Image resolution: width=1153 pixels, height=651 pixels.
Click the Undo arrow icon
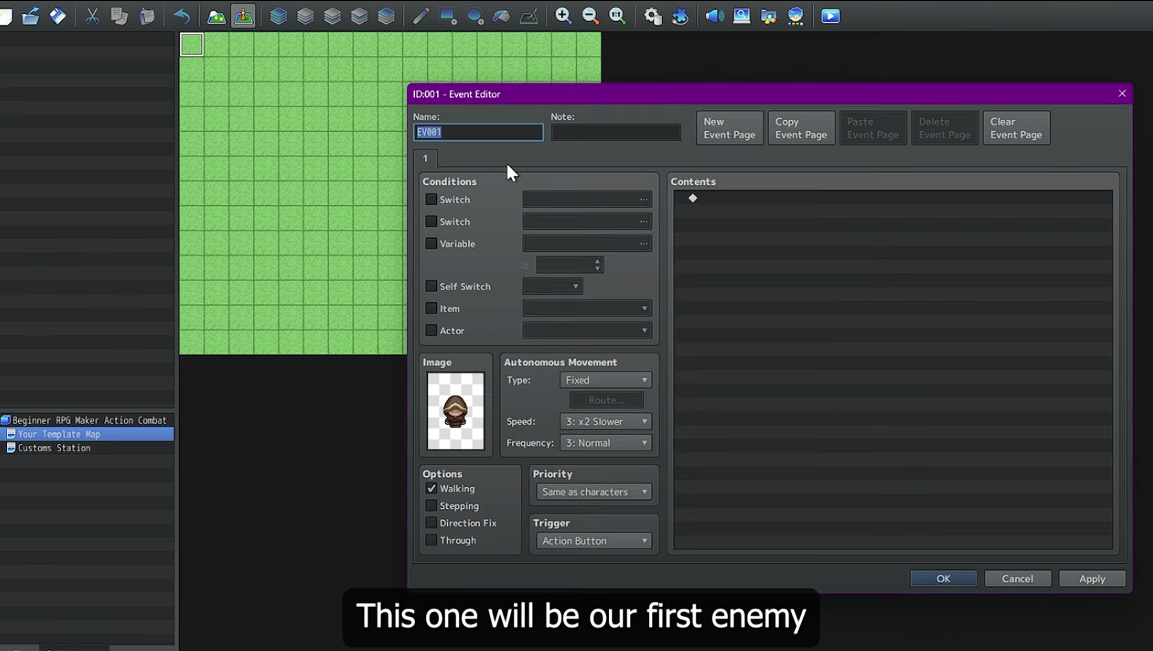pyautogui.click(x=181, y=16)
